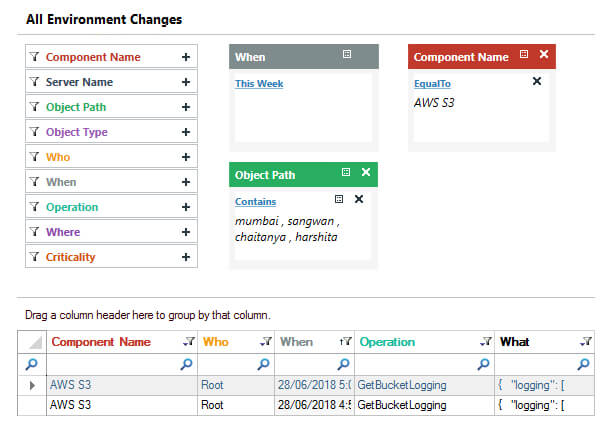612x430 pixels.
Task: Click the EqualTo operator link
Action: coord(432,84)
